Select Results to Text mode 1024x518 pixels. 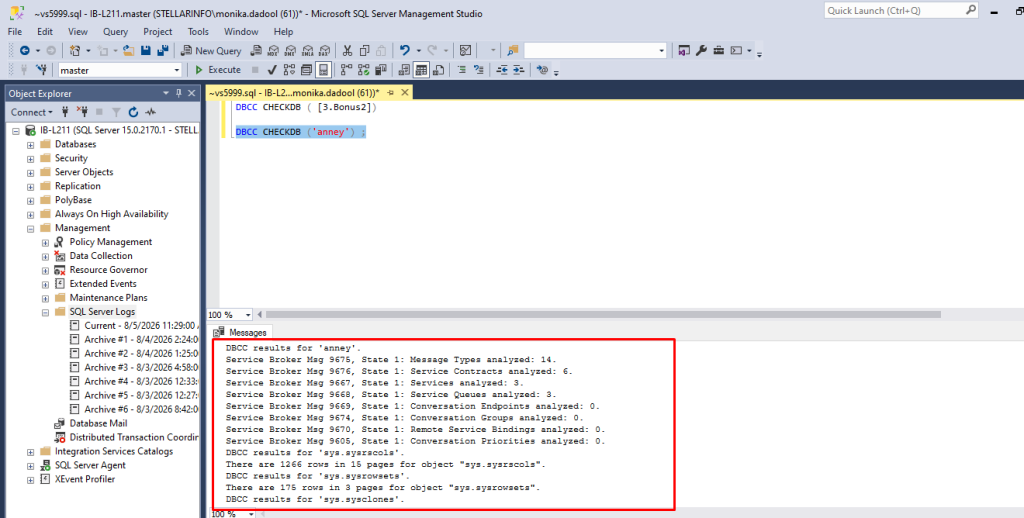pos(404,70)
